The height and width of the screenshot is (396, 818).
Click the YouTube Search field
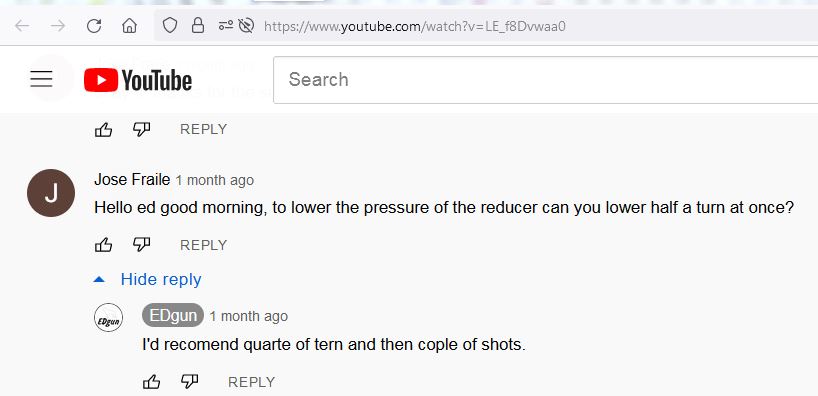click(x=545, y=80)
